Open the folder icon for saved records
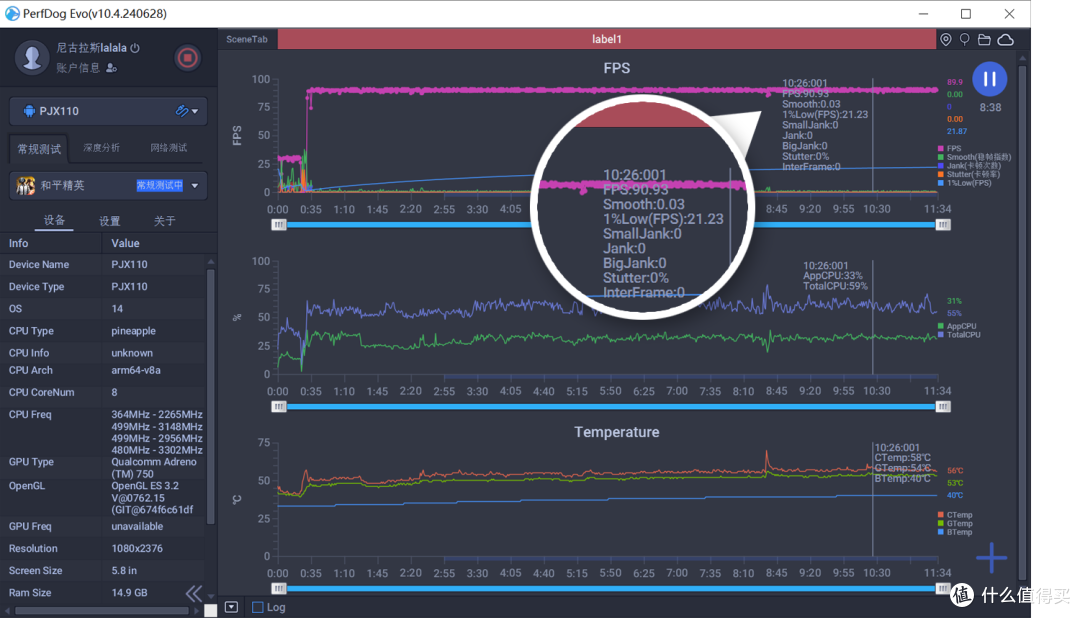Image resolution: width=1080 pixels, height=618 pixels. click(x=984, y=39)
